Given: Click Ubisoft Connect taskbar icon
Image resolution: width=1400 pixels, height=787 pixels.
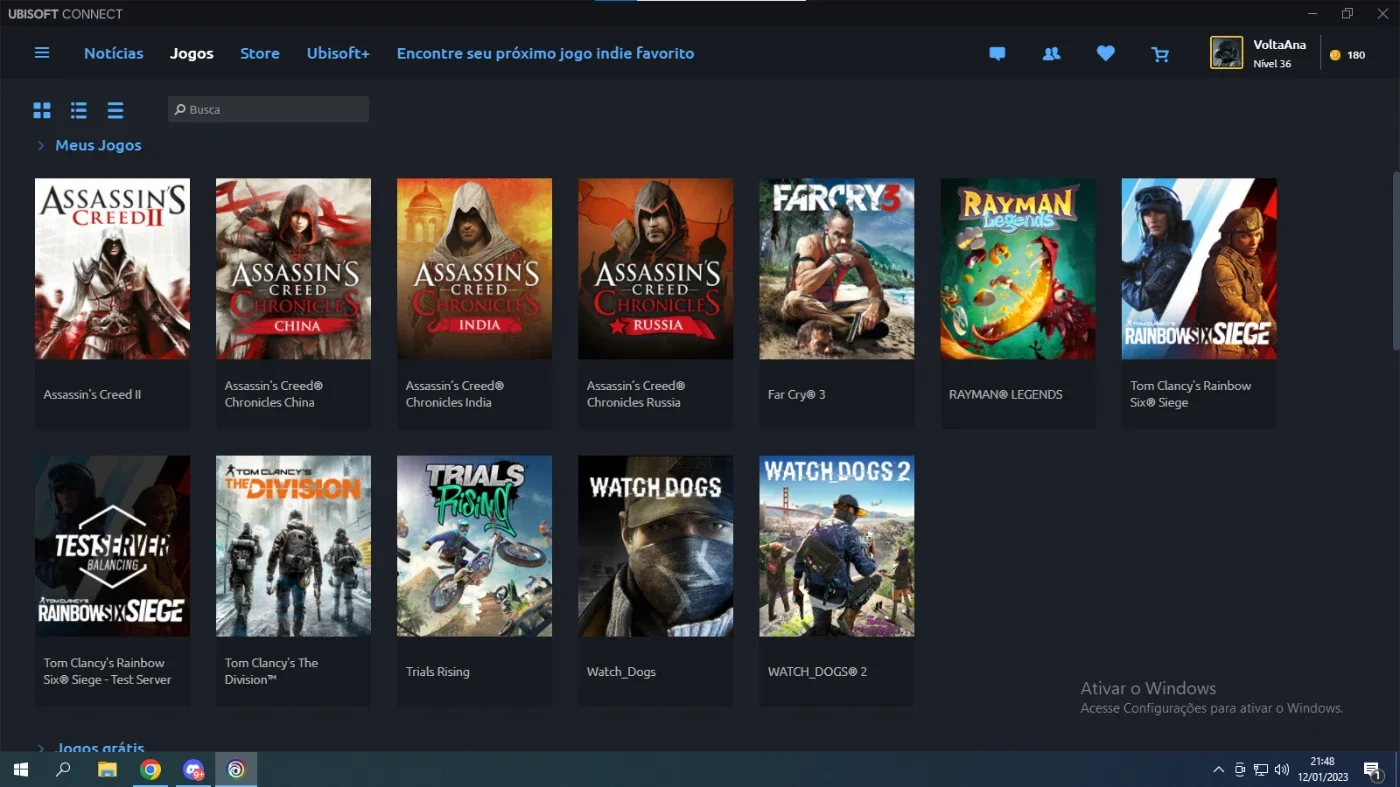Looking at the screenshot, I should point(236,770).
